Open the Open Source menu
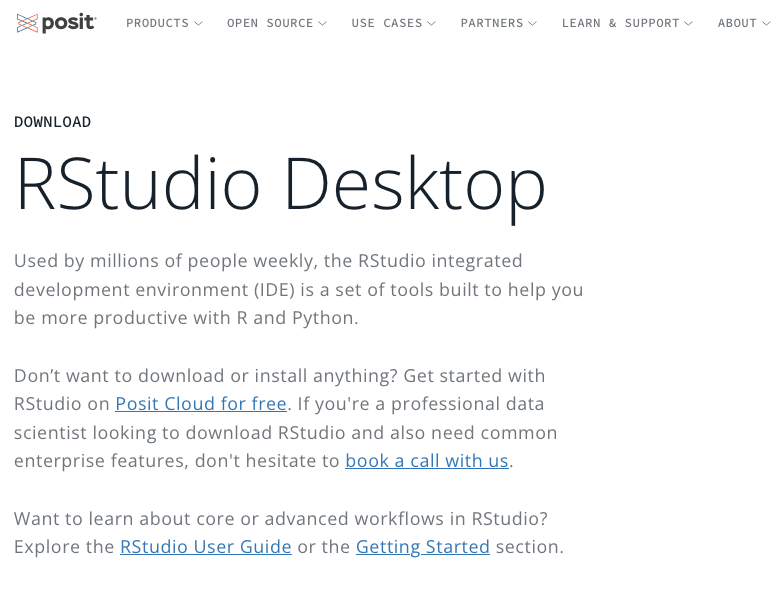Image resolution: width=783 pixels, height=601 pixels. click(270, 23)
